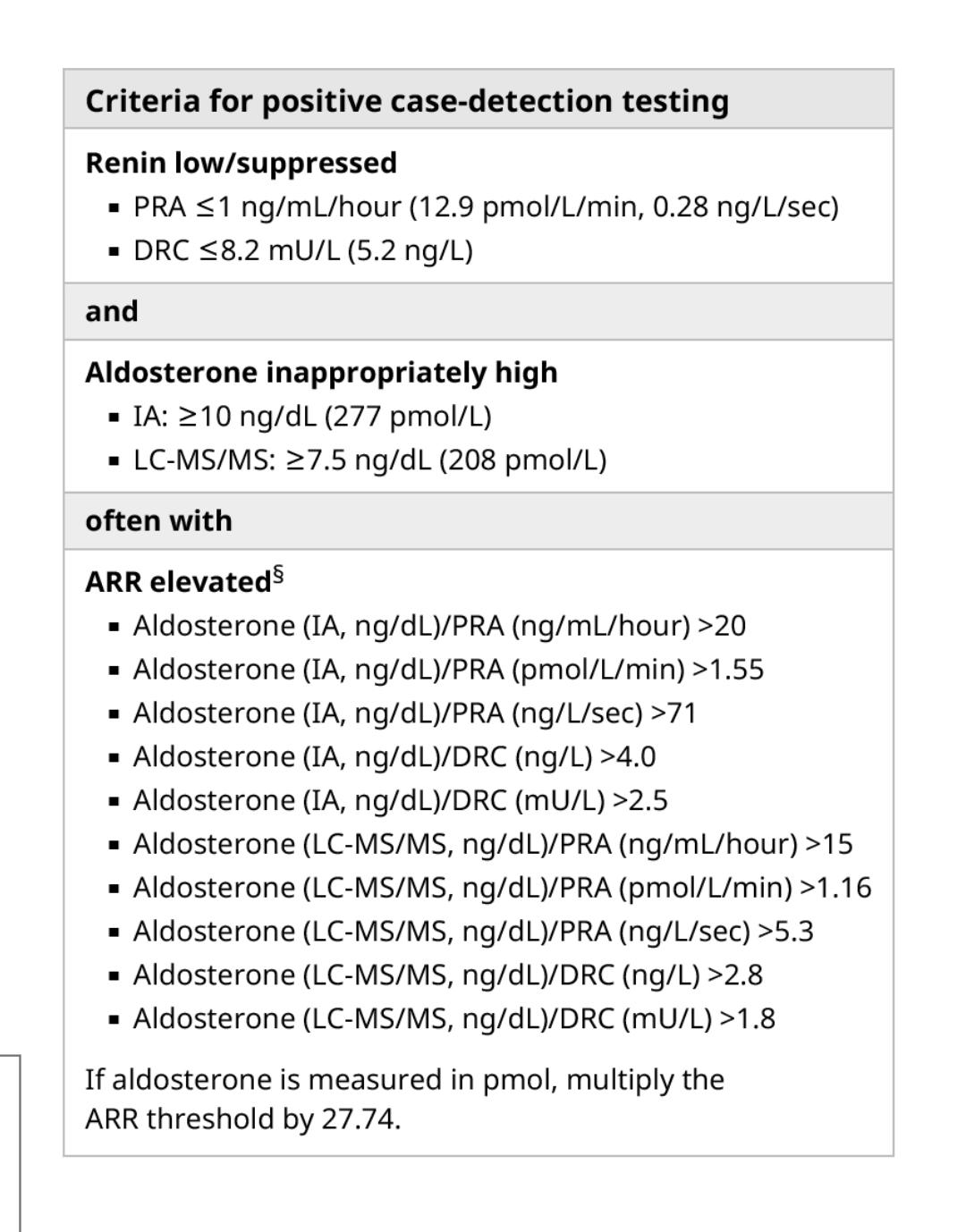Click the IA/DRC (ng/L) >4.0 line
The image size is (966, 1232).
click(x=394, y=757)
